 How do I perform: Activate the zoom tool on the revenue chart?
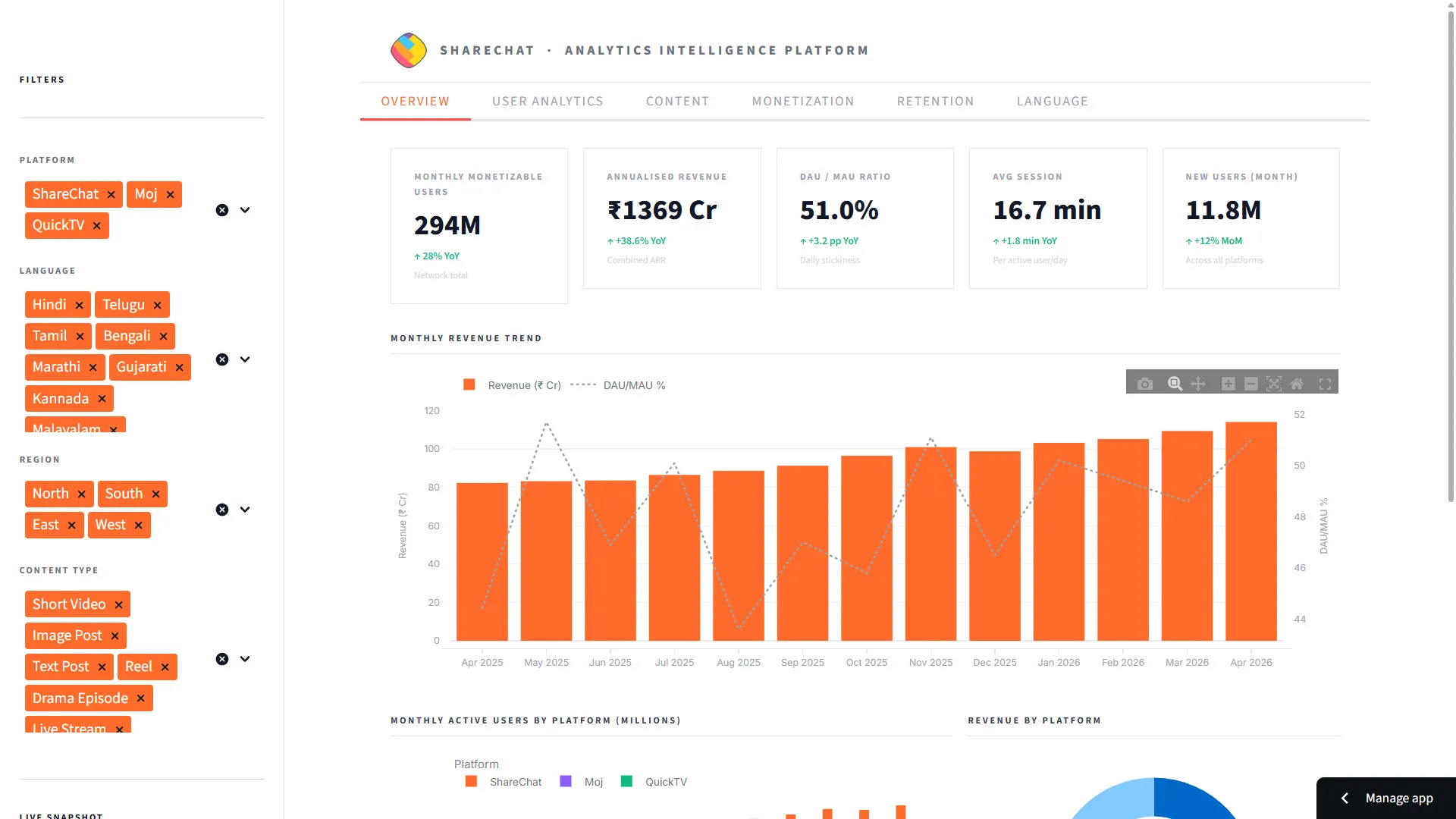tap(1175, 384)
